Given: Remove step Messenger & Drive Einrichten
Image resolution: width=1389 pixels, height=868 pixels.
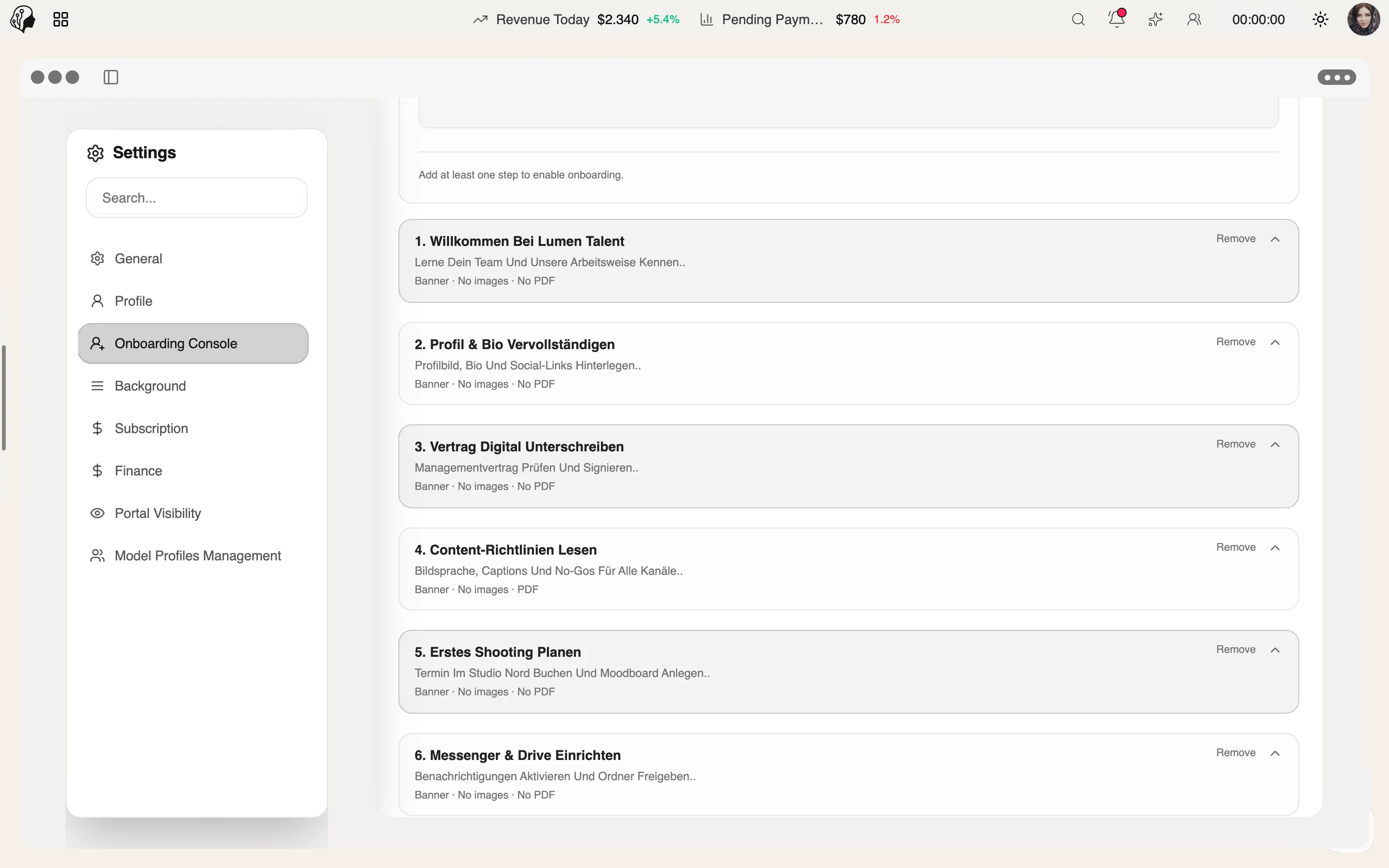Looking at the screenshot, I should [x=1235, y=753].
